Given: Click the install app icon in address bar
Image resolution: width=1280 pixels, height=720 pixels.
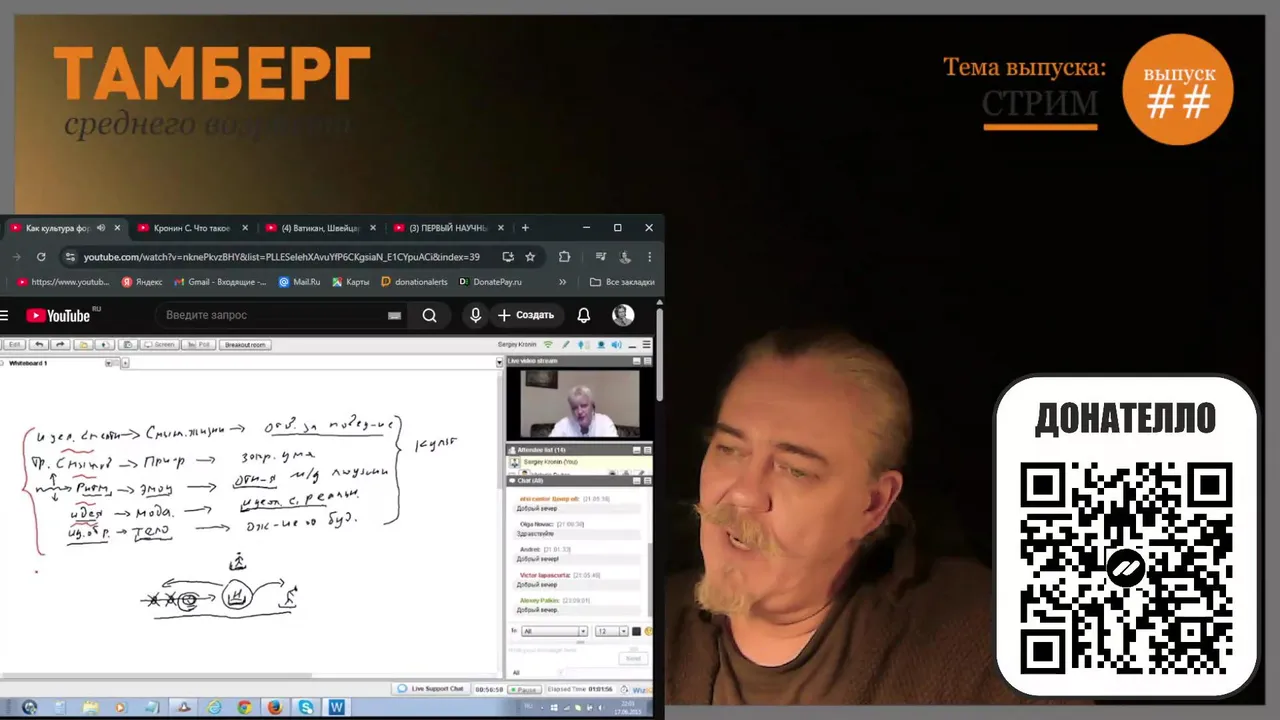Looking at the screenshot, I should [x=508, y=257].
